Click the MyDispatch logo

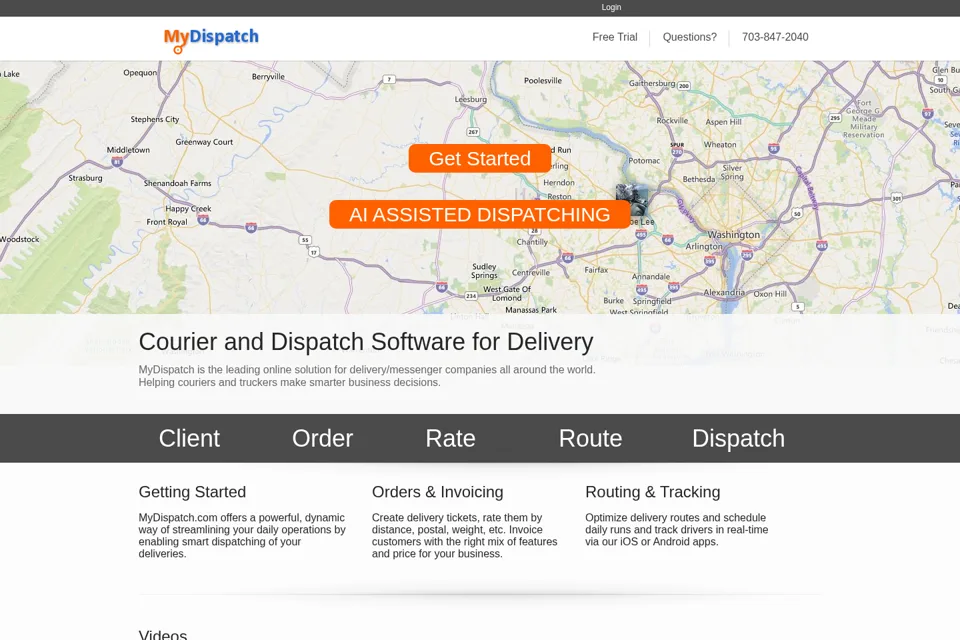(x=211, y=40)
